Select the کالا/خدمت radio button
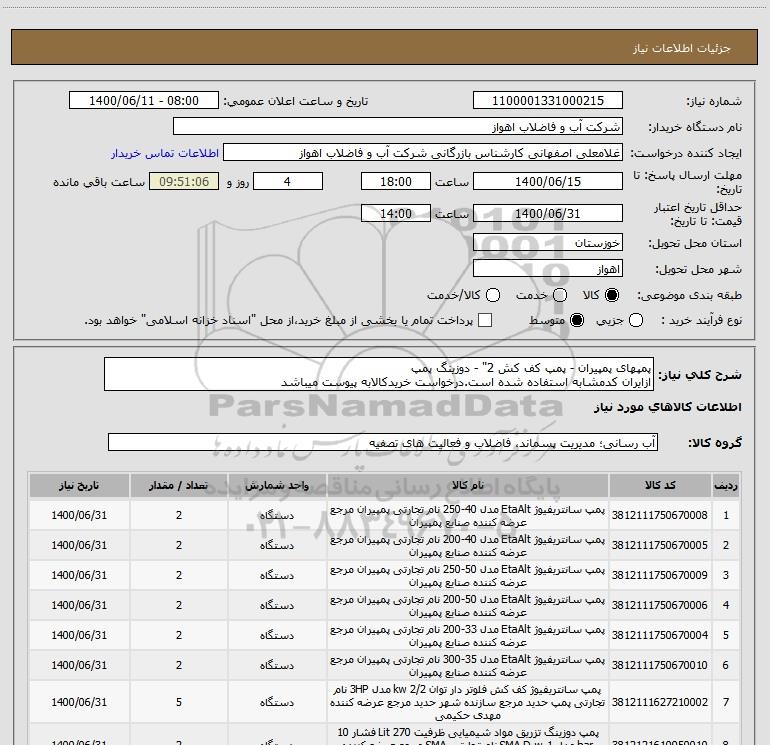770x745 pixels. pos(493,295)
